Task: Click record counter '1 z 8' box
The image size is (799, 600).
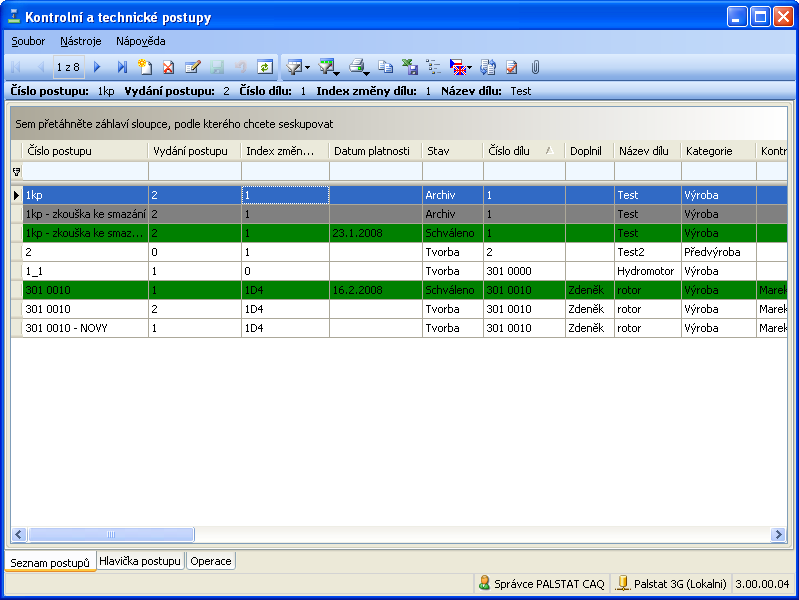Action: [x=68, y=67]
